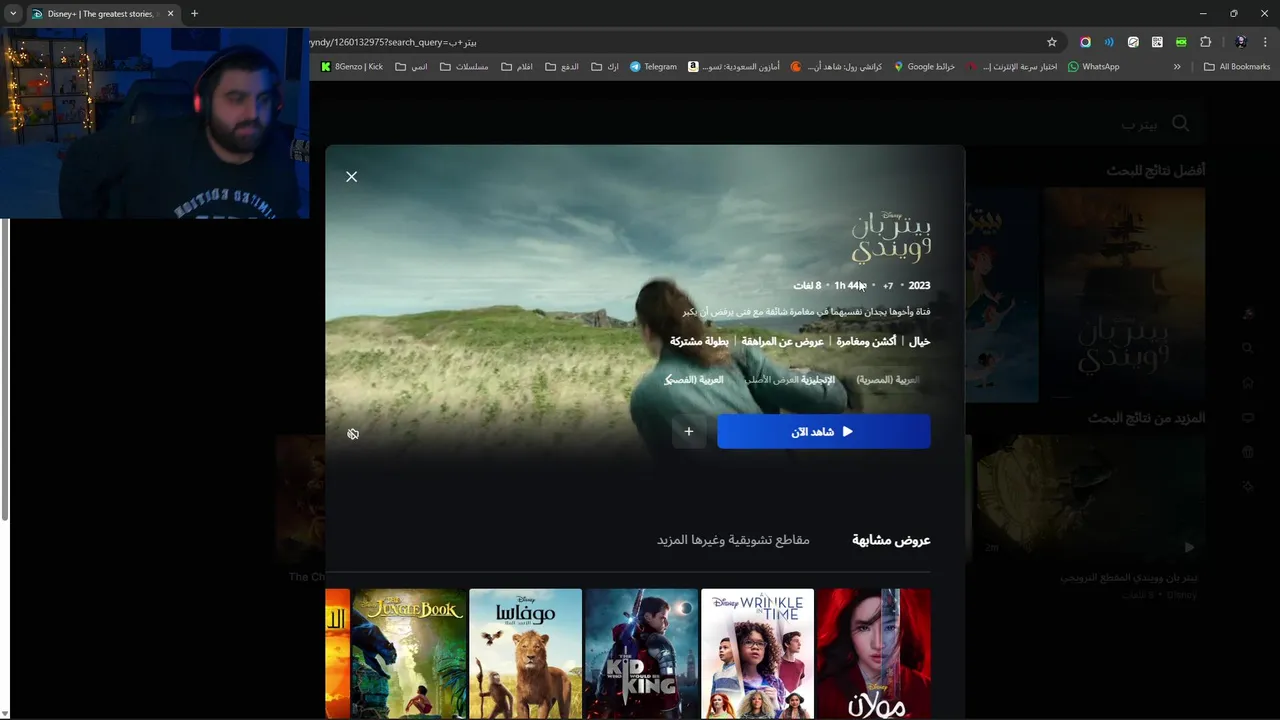This screenshot has height=720, width=1280.
Task: Select العربية (الفصحى) audio version
Action: (x=695, y=380)
